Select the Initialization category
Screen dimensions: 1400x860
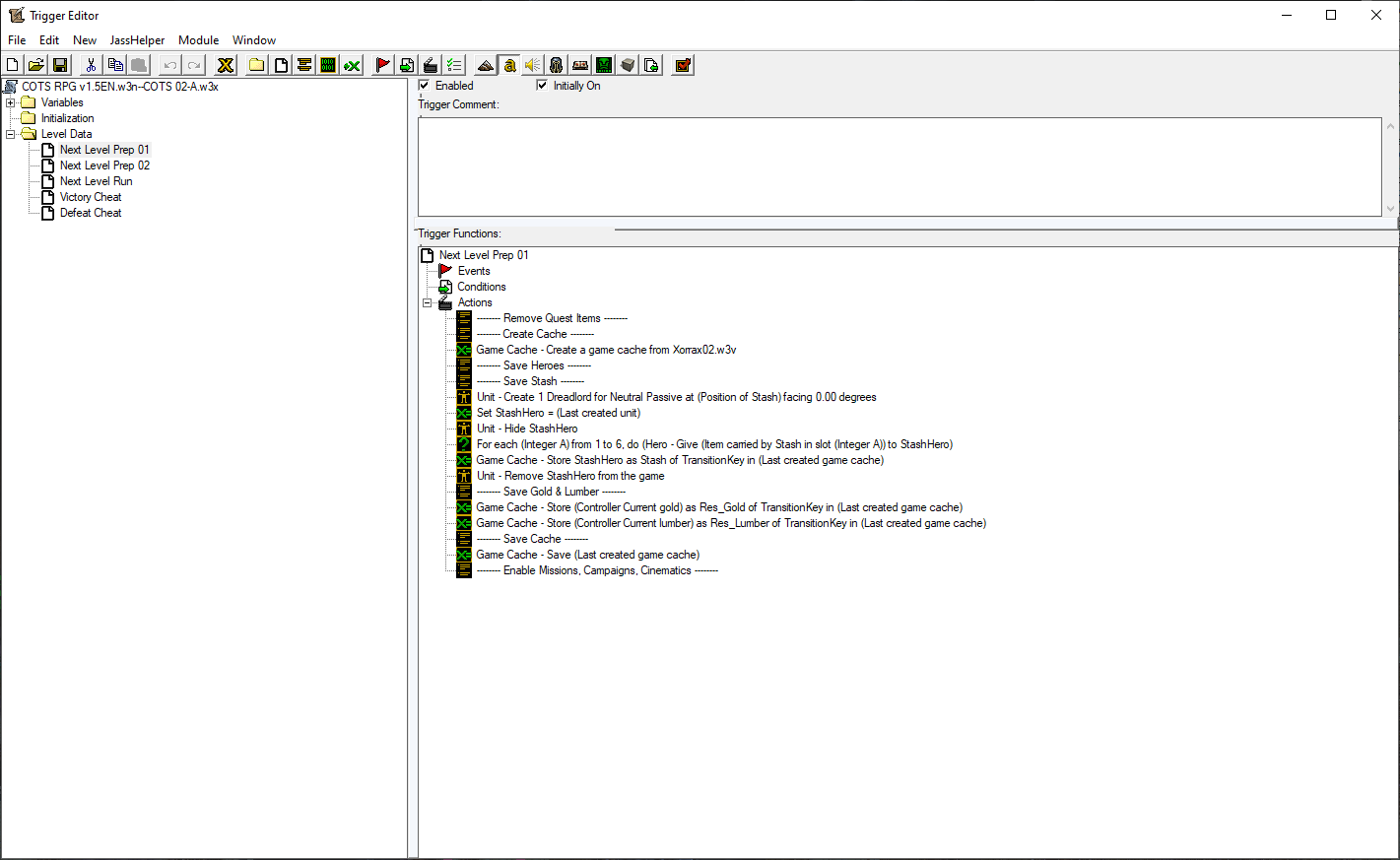(68, 118)
